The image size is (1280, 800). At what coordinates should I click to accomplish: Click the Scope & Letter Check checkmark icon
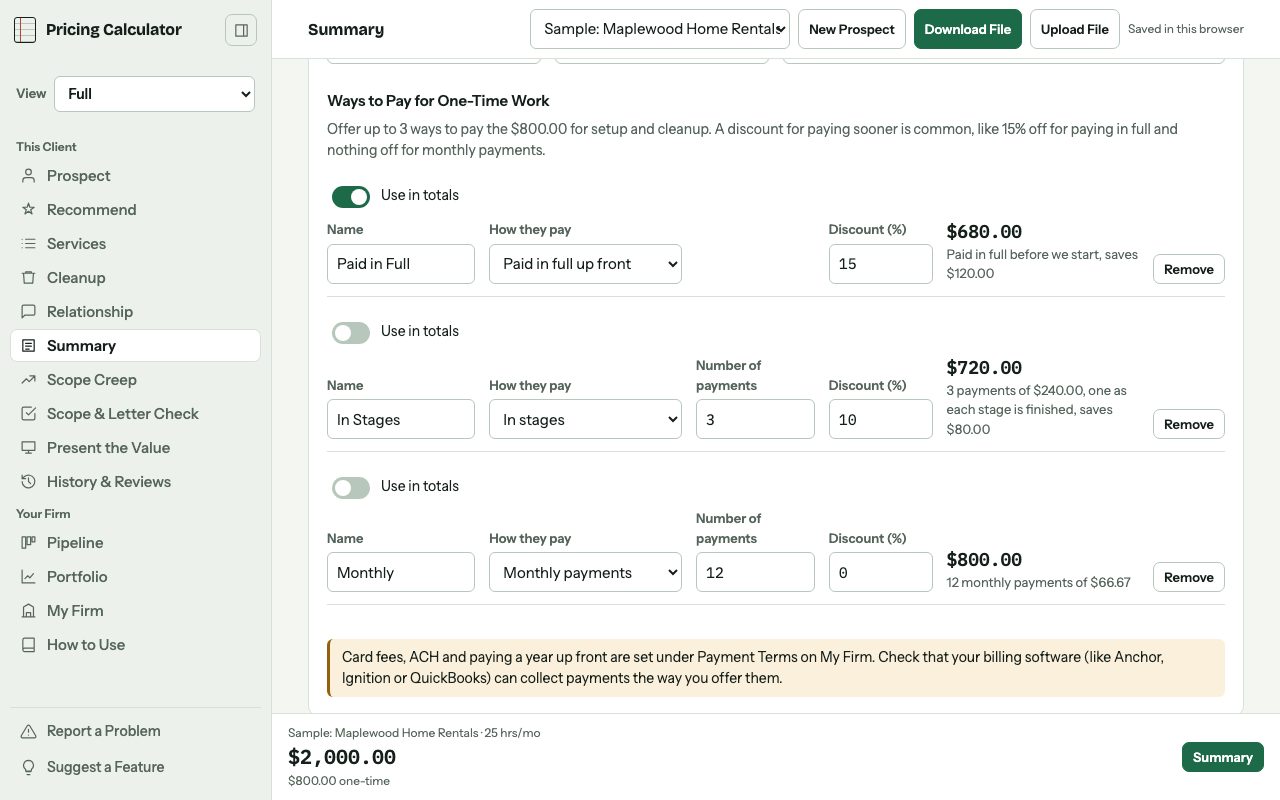click(x=28, y=414)
